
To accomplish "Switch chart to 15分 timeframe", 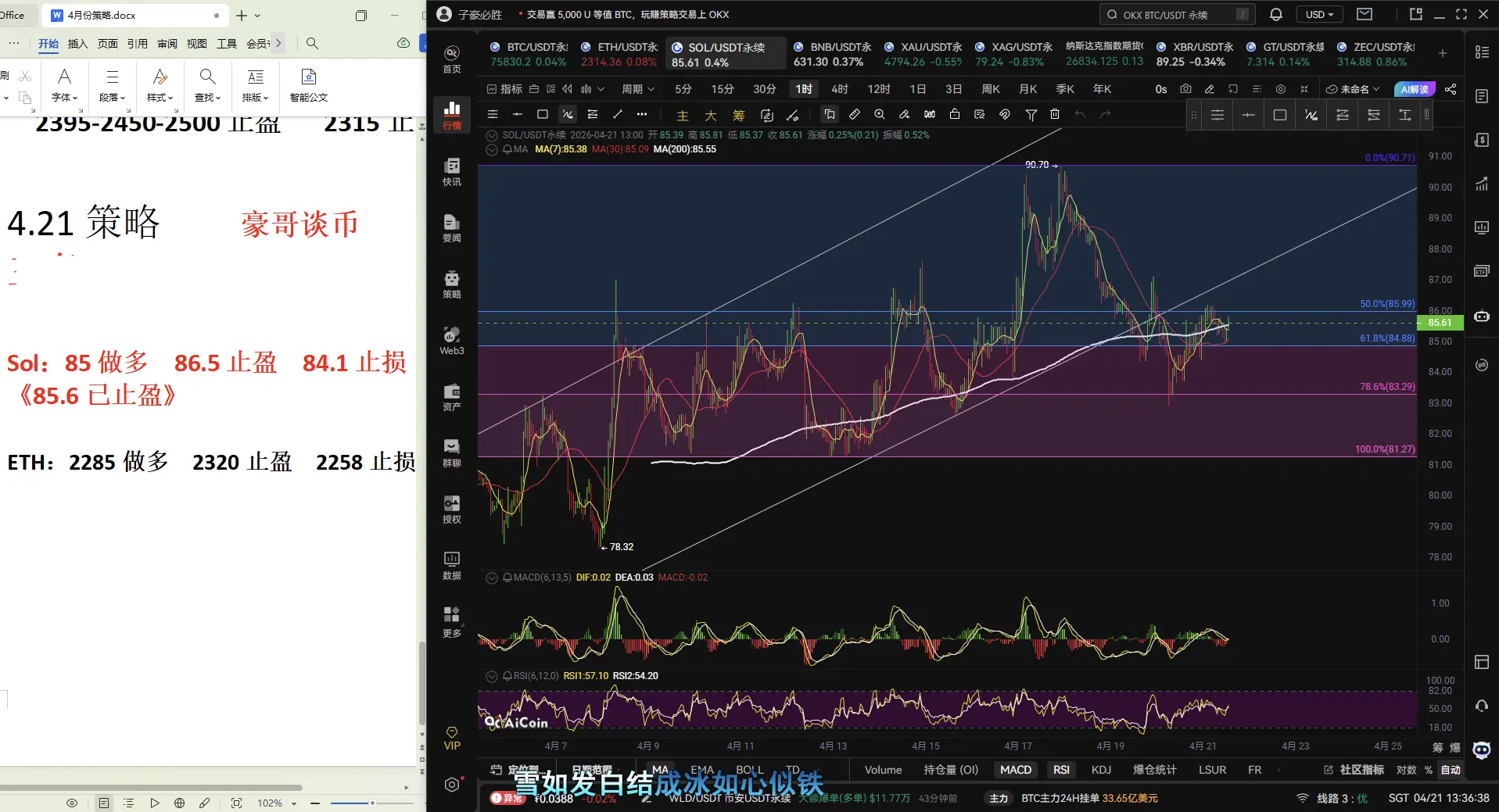I will pyautogui.click(x=723, y=89).
